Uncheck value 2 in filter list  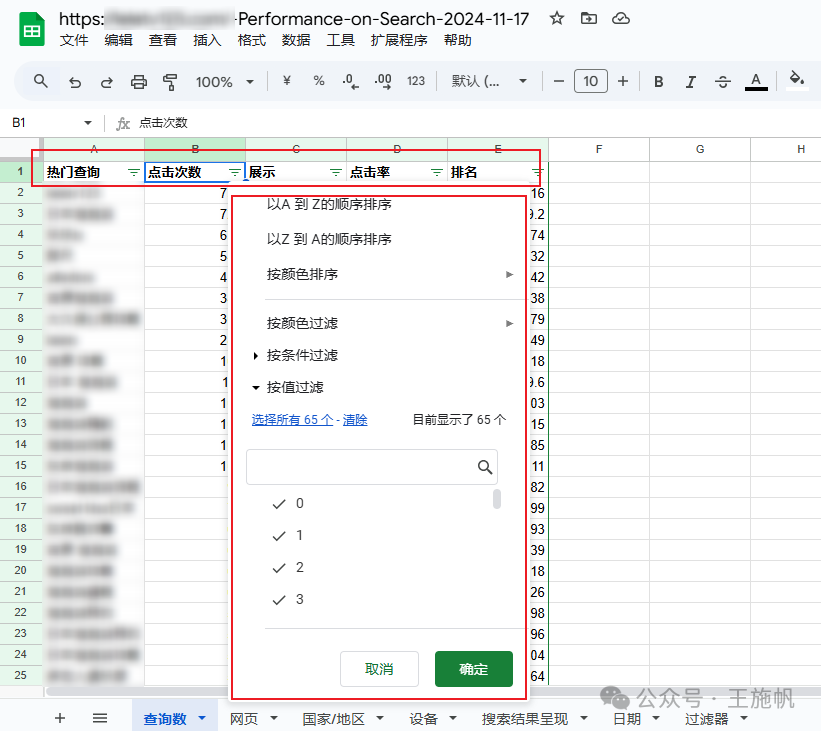point(279,568)
